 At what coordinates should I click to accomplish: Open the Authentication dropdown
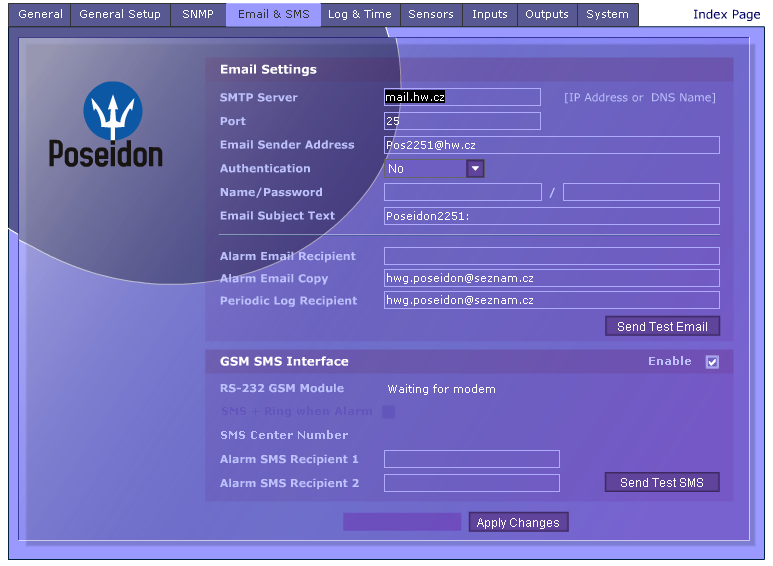click(434, 169)
